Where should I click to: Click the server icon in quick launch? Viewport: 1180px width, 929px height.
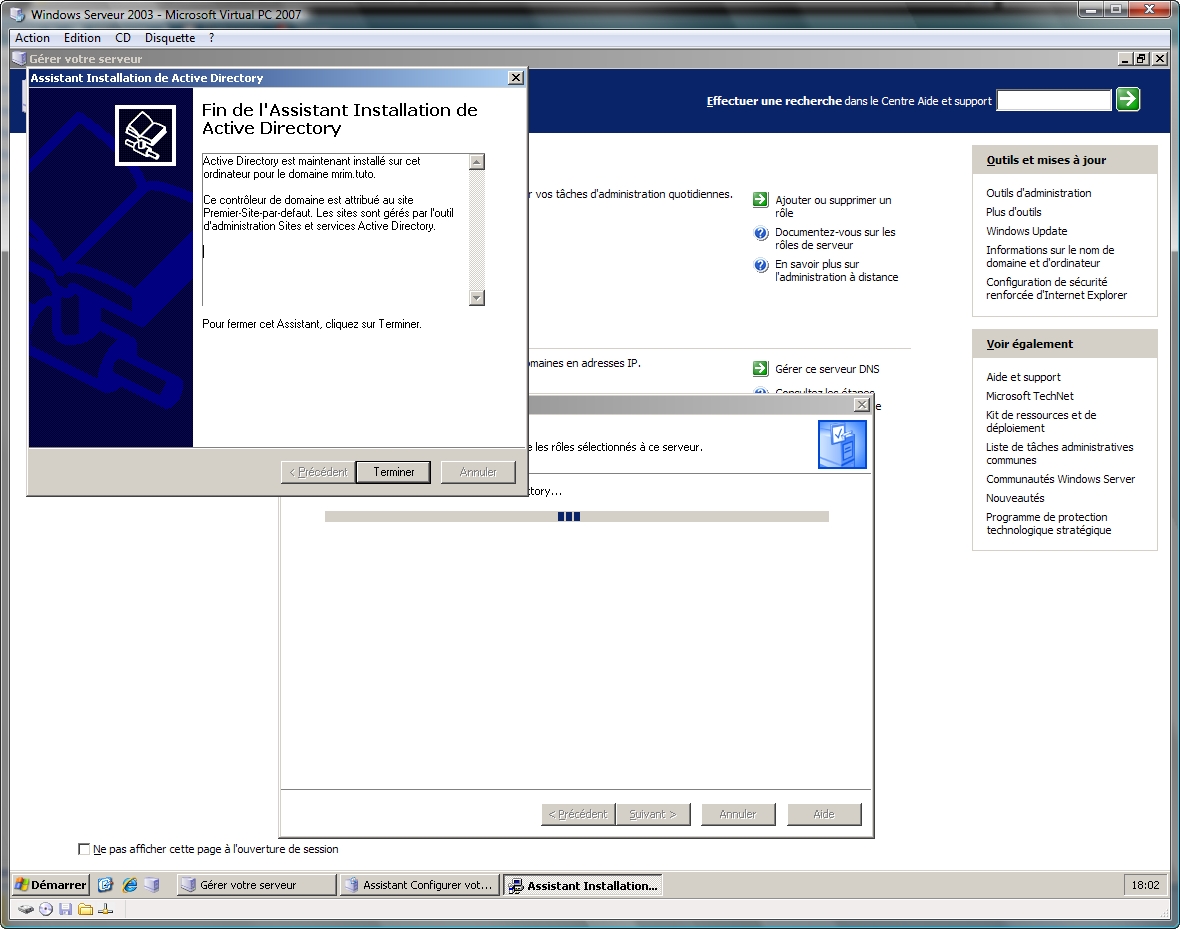click(x=153, y=885)
